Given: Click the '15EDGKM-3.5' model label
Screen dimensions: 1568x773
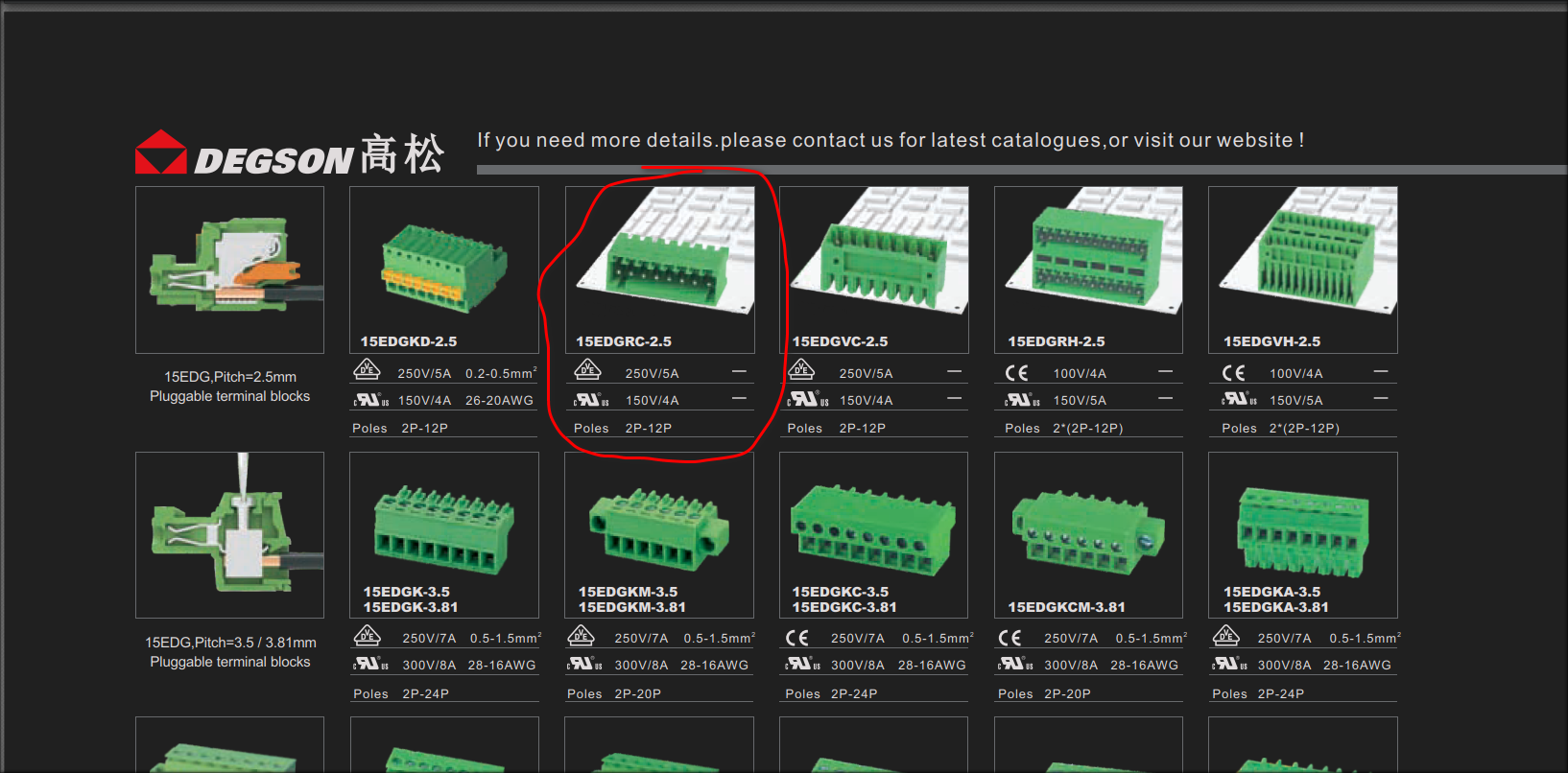Looking at the screenshot, I should tap(628, 592).
